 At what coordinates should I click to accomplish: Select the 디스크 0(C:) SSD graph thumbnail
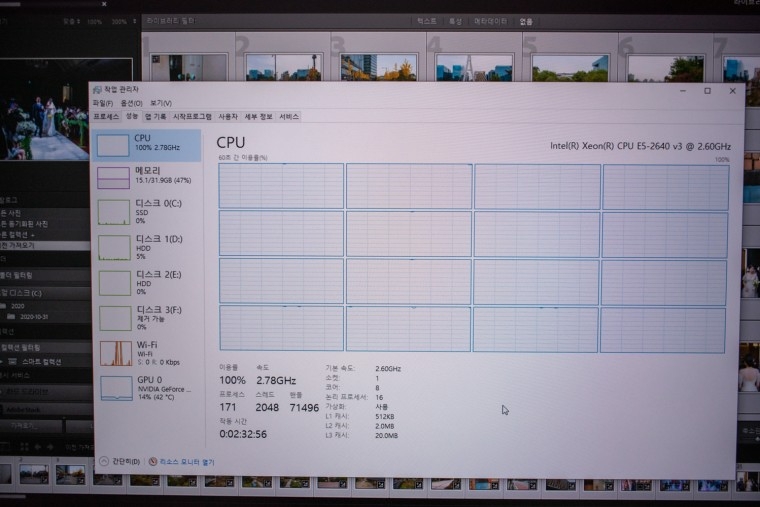(x=114, y=212)
